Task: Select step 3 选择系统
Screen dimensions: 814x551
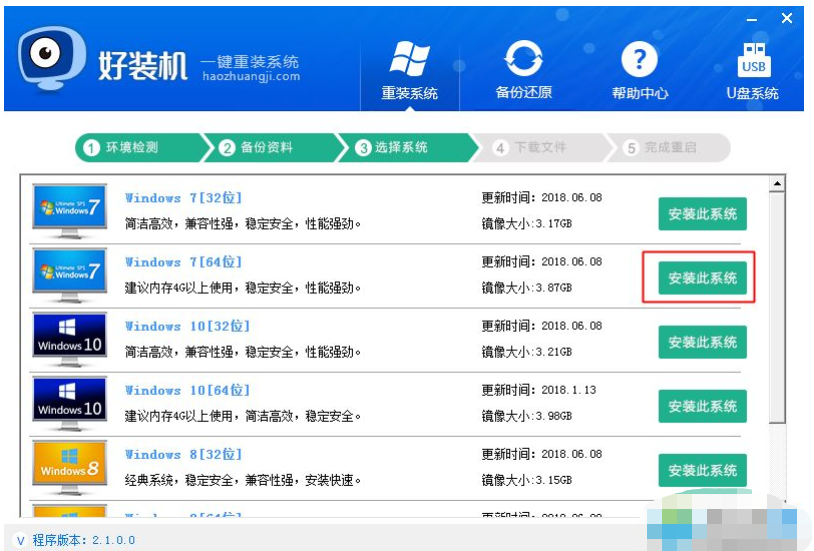Action: coord(407,147)
